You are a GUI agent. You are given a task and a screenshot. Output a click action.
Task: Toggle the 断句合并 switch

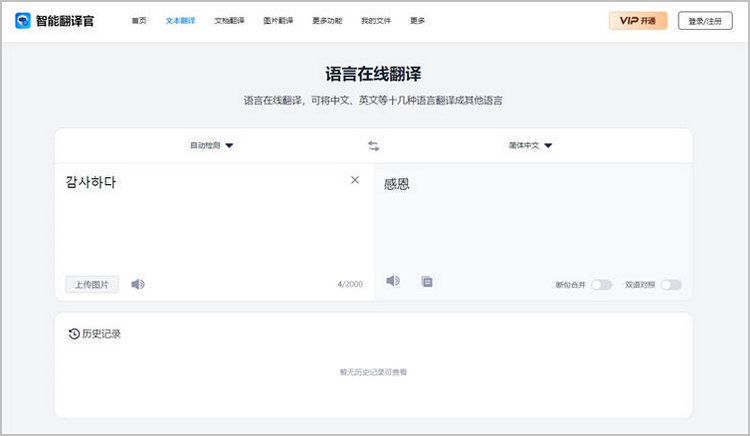(601, 285)
